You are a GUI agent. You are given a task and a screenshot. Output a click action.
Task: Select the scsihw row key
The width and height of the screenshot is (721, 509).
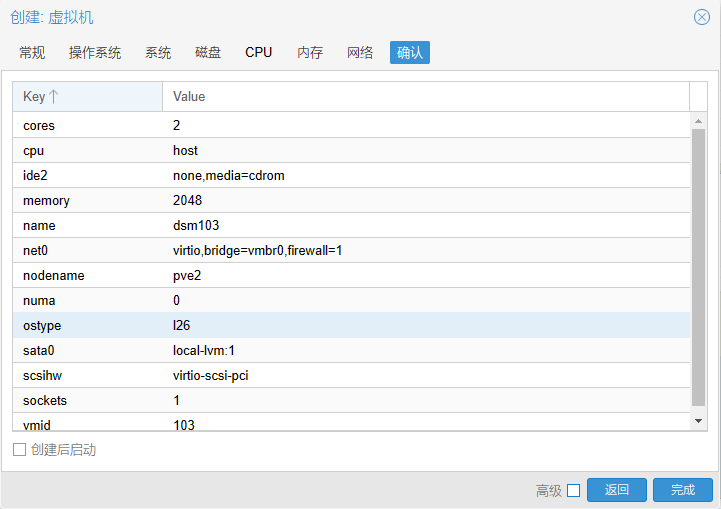(42, 376)
